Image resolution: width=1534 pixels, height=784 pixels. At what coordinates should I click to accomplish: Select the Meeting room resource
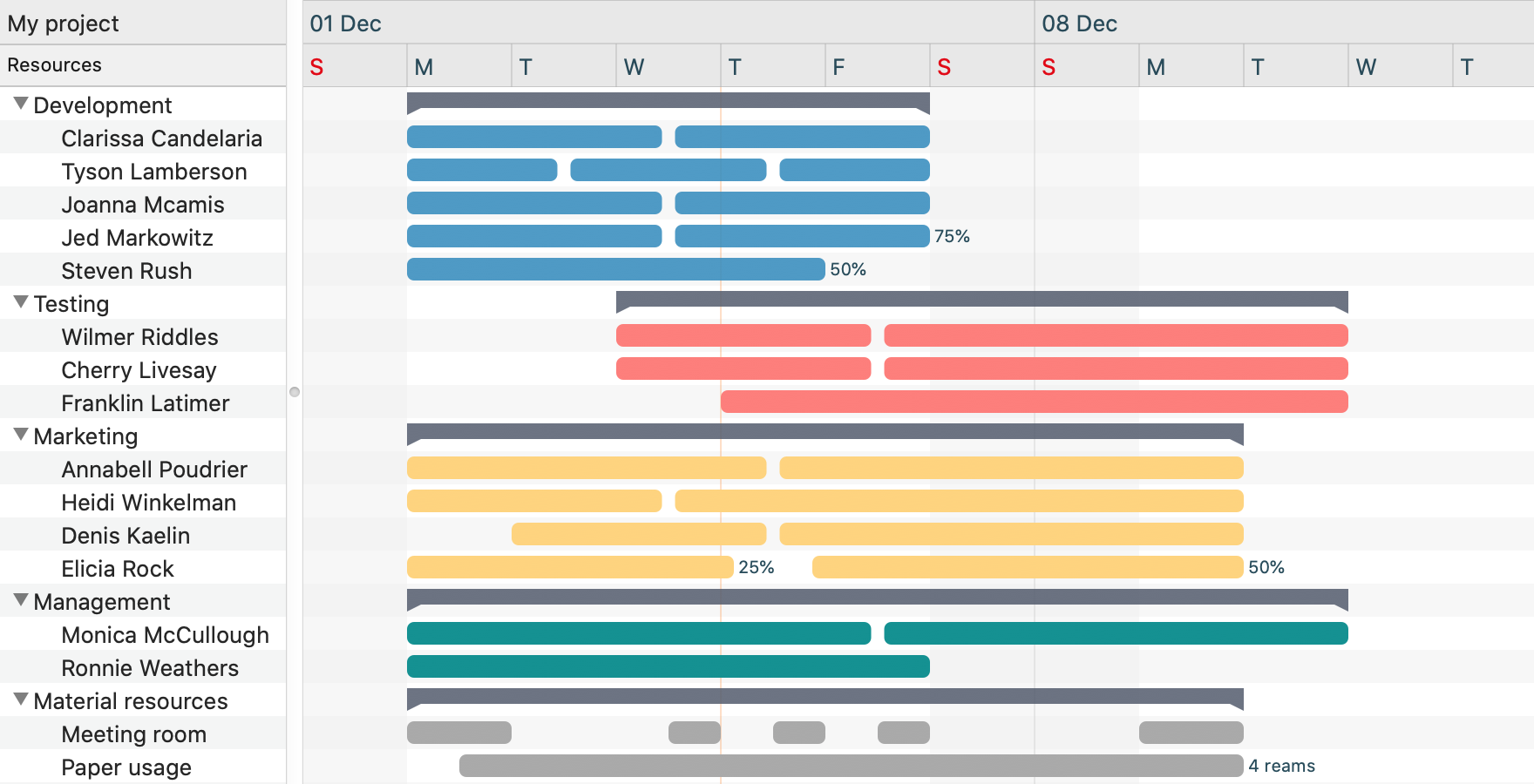[133, 734]
